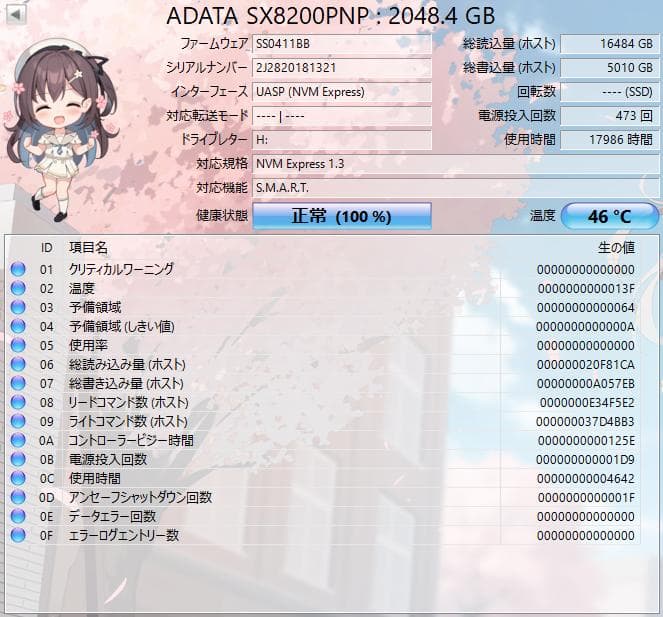Click status orb for ID 09 row
Viewport: 663px width, 617px height.
(18, 421)
